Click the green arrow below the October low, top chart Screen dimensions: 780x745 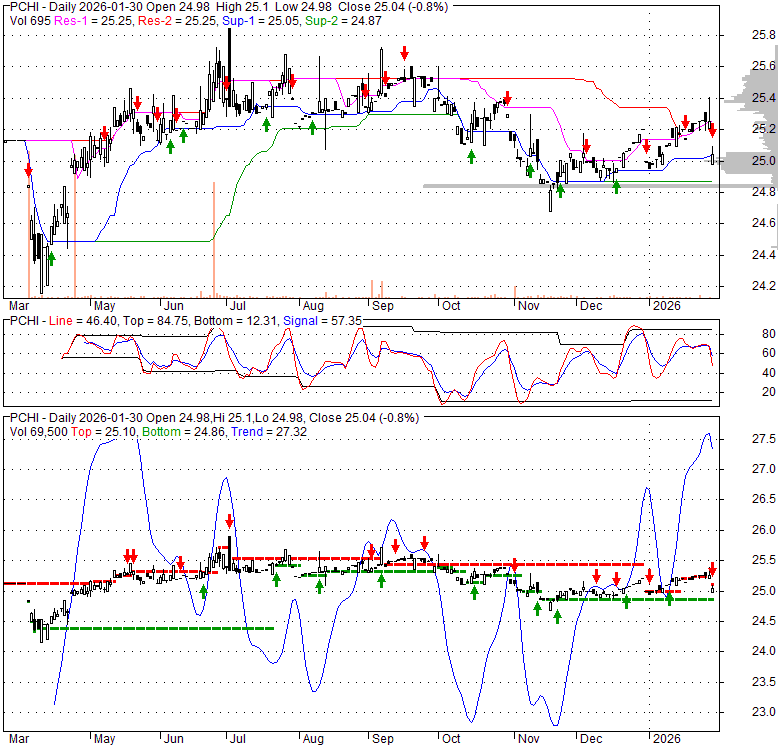pos(471,156)
